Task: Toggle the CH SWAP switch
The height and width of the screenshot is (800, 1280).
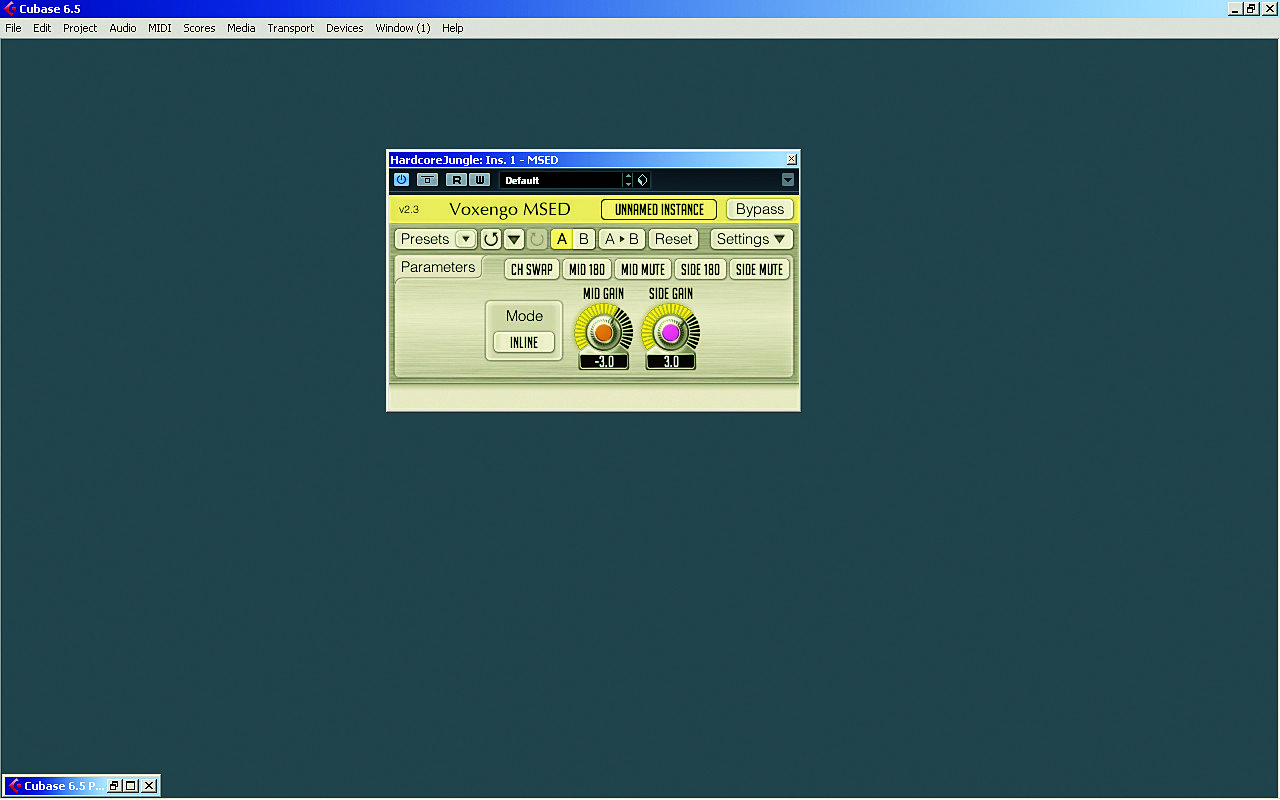Action: tap(532, 269)
